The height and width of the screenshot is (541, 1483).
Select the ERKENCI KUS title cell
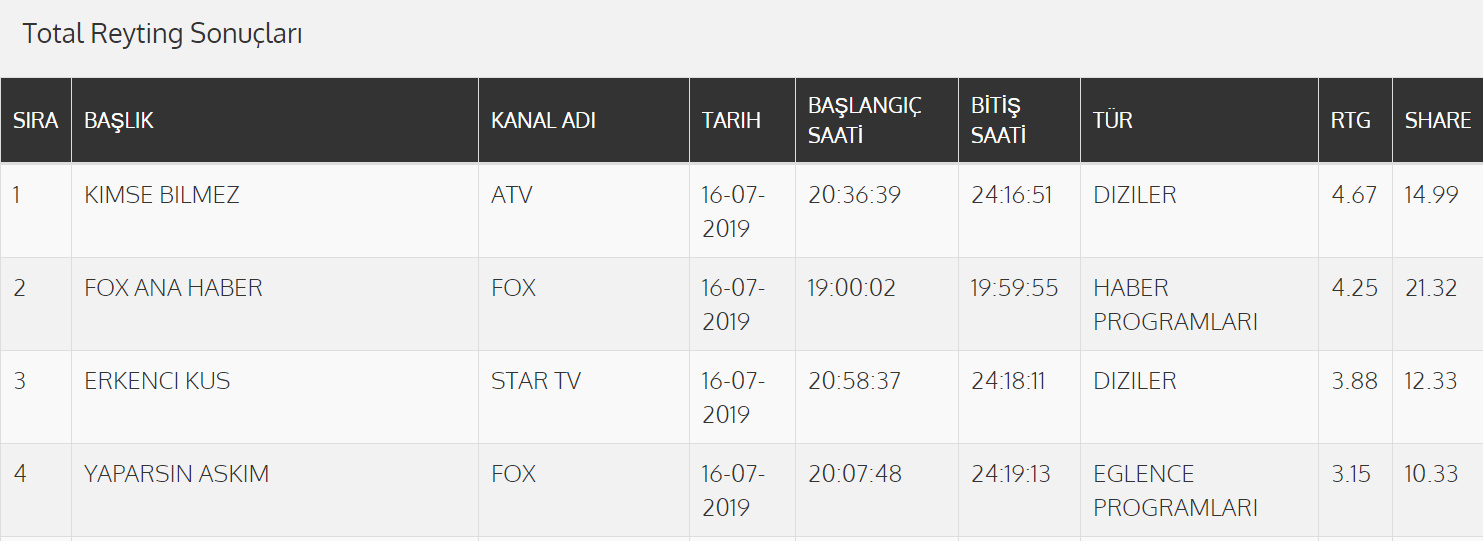point(157,381)
